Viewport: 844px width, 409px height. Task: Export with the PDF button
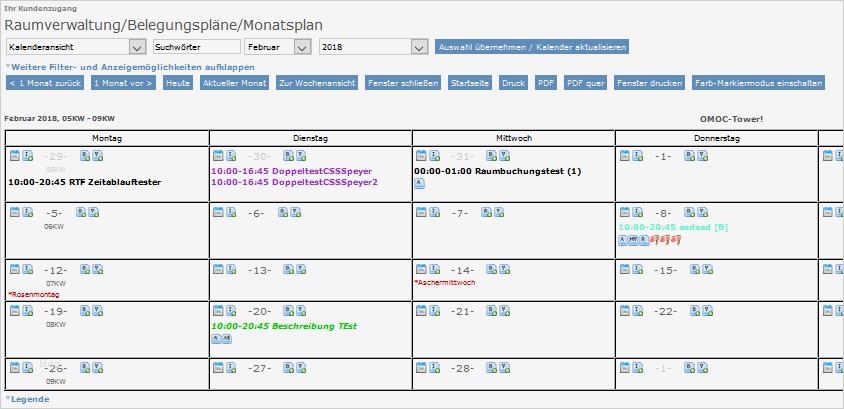[x=546, y=83]
